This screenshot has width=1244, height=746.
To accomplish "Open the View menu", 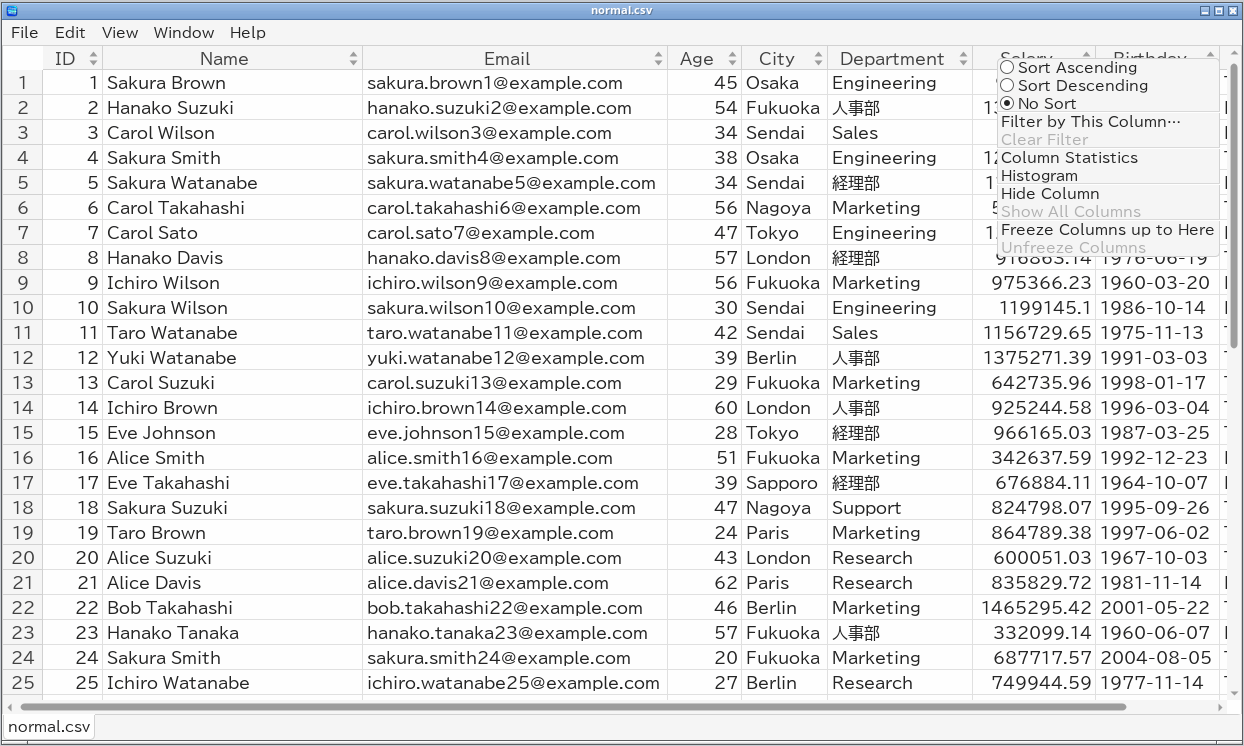I will click(120, 32).
